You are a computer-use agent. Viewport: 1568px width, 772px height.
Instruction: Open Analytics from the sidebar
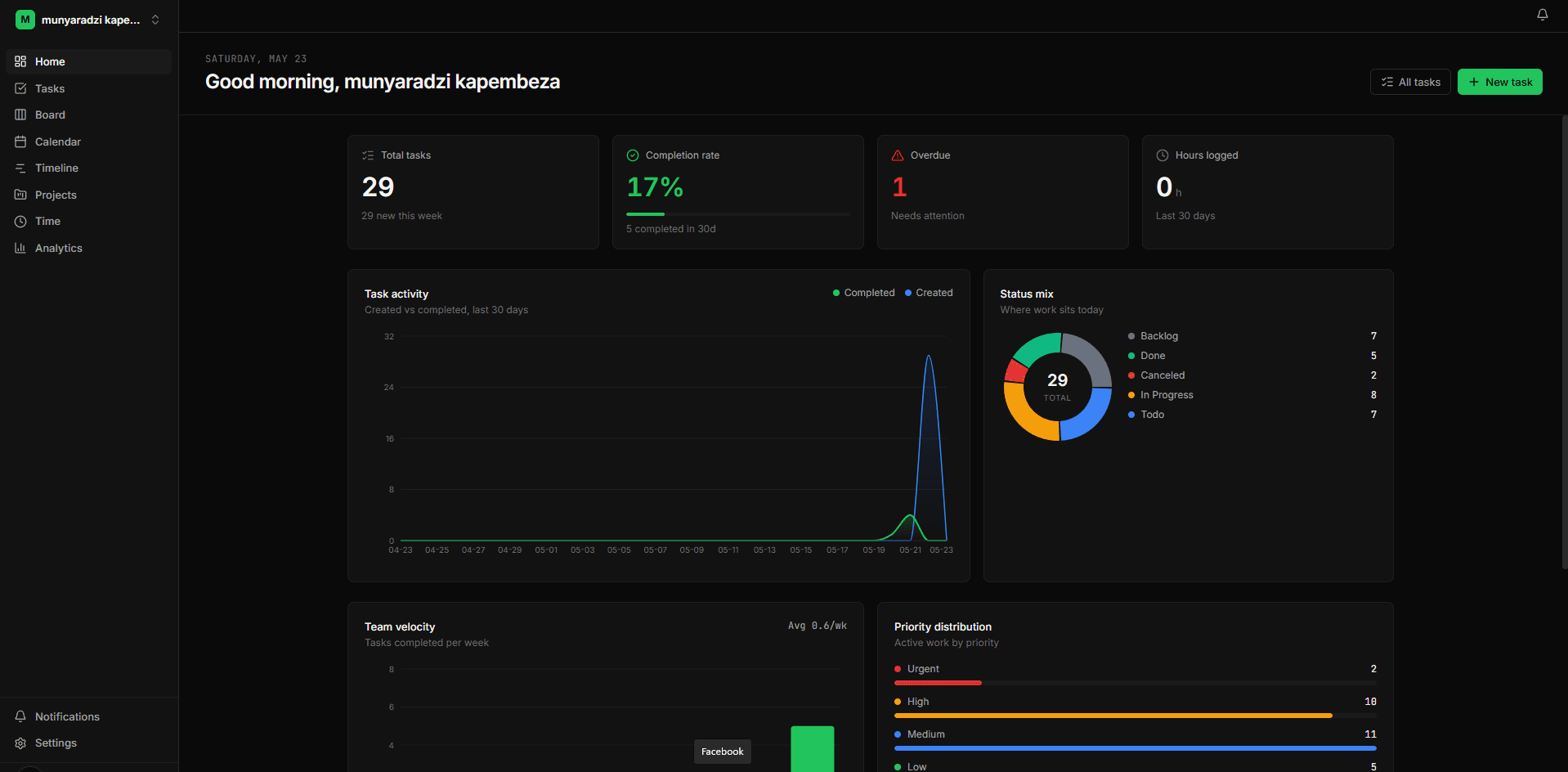click(88, 248)
